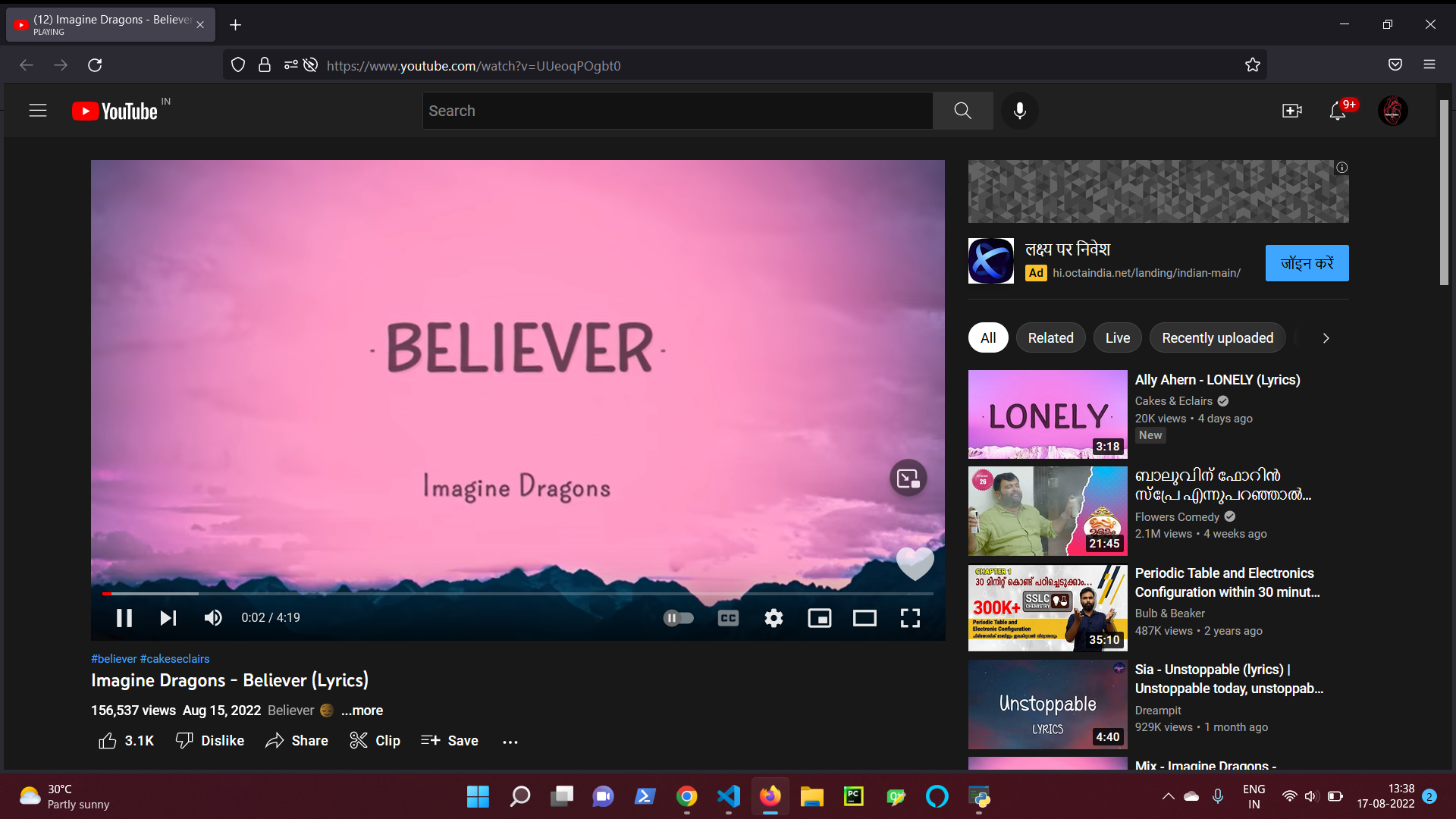Click the search magnifier button

(x=962, y=111)
